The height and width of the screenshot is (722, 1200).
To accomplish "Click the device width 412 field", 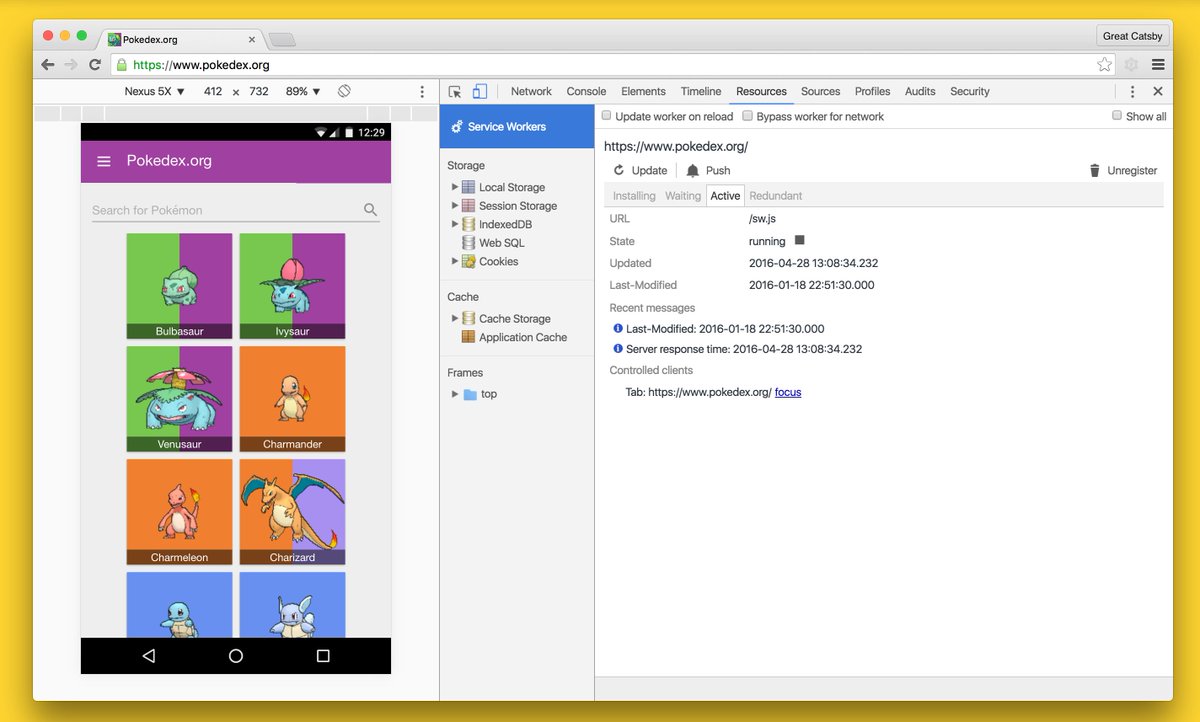I will coord(213,91).
